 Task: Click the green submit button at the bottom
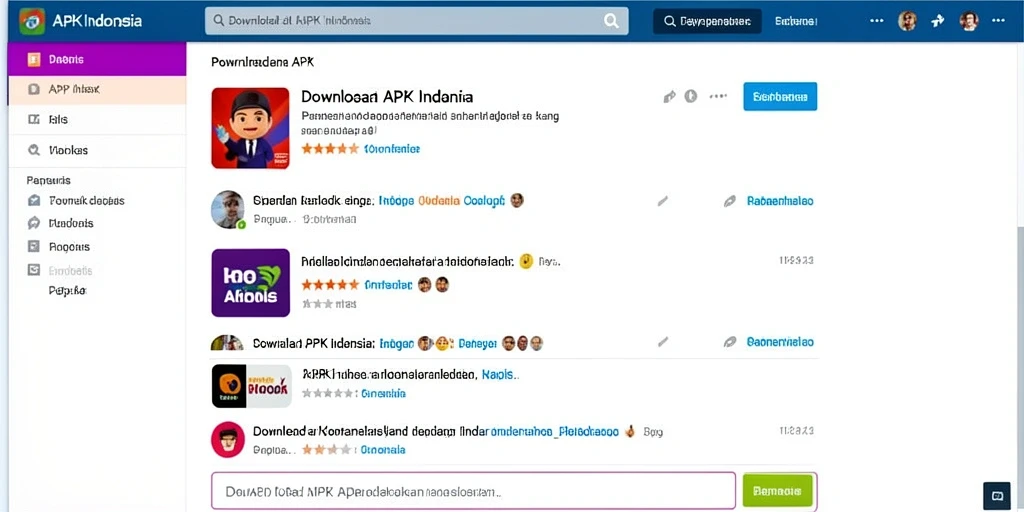tap(777, 490)
